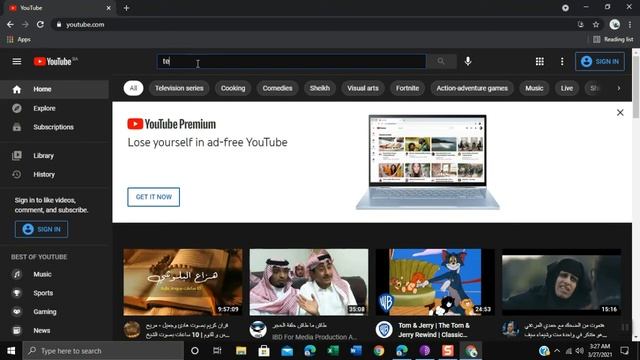Image resolution: width=640 pixels, height=360 pixels.
Task: Open the YouTube apps grid
Action: 540,61
